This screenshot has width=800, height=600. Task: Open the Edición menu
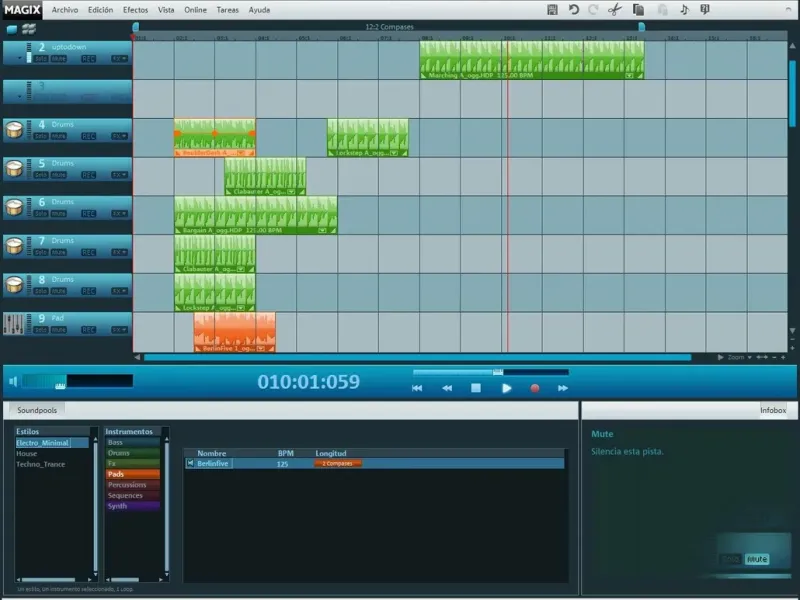[x=101, y=10]
